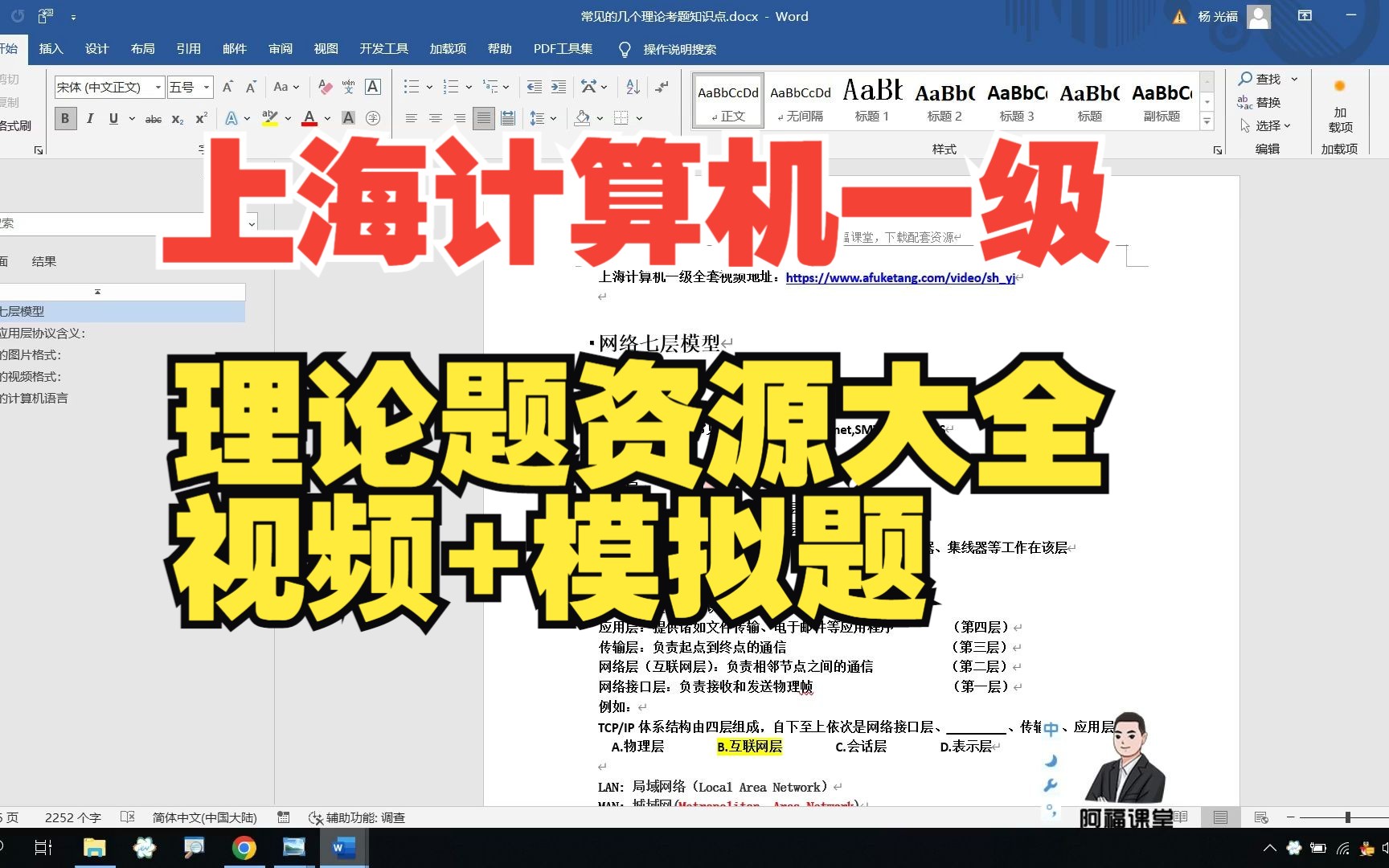Open the styles gallery expander arrow
Screen dimensions: 1389x868
[x=1207, y=121]
